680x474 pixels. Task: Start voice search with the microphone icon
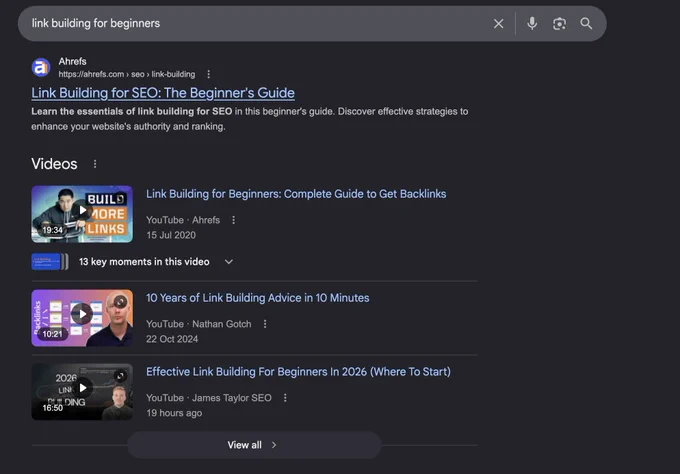pyautogui.click(x=532, y=23)
